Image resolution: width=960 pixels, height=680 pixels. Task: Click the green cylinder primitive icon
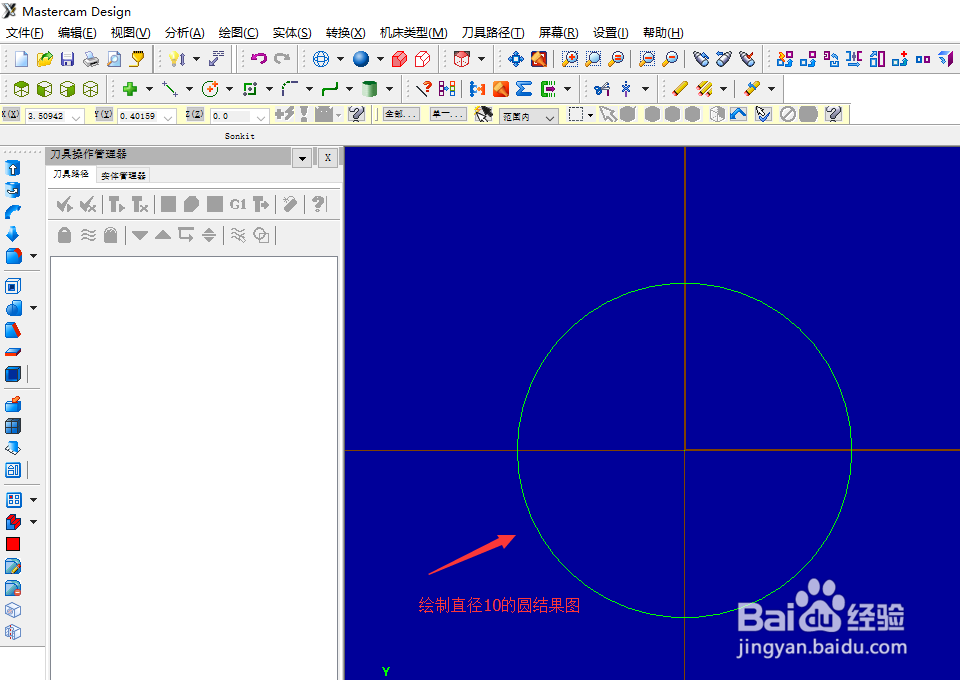[369, 89]
